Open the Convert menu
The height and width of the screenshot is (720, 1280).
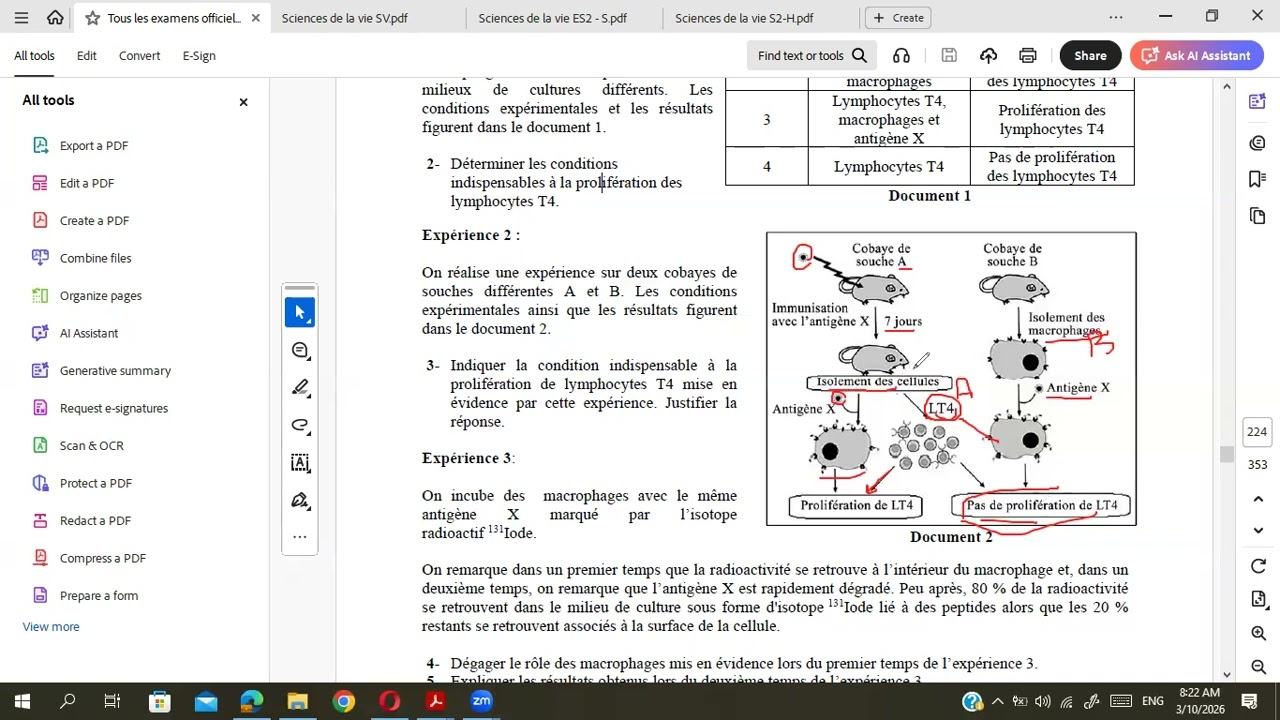pos(139,56)
